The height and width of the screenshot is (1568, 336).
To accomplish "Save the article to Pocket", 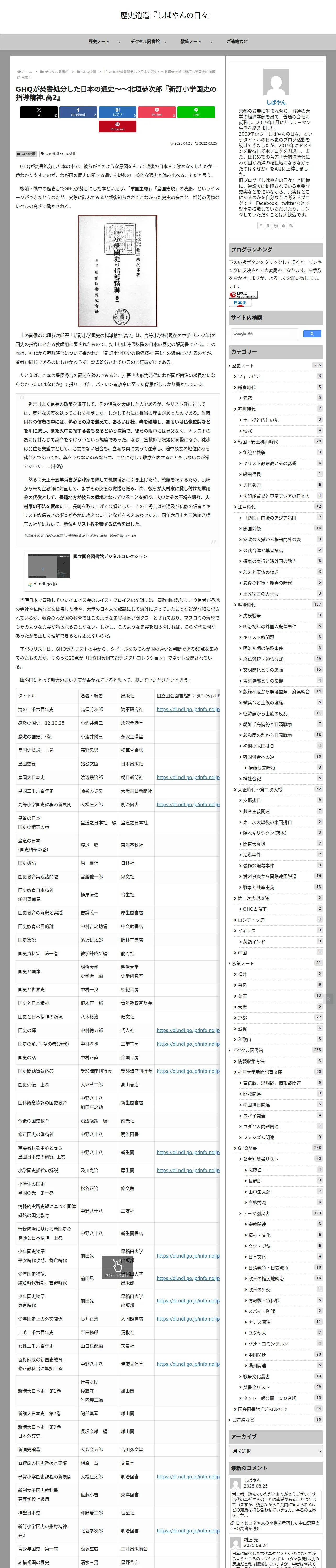I will click(157, 112).
